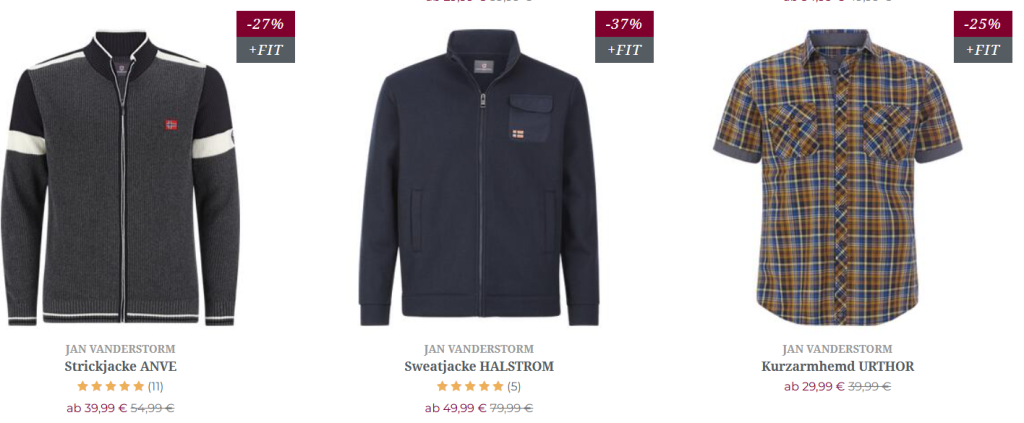Open the (11) reviews count link

(155, 386)
